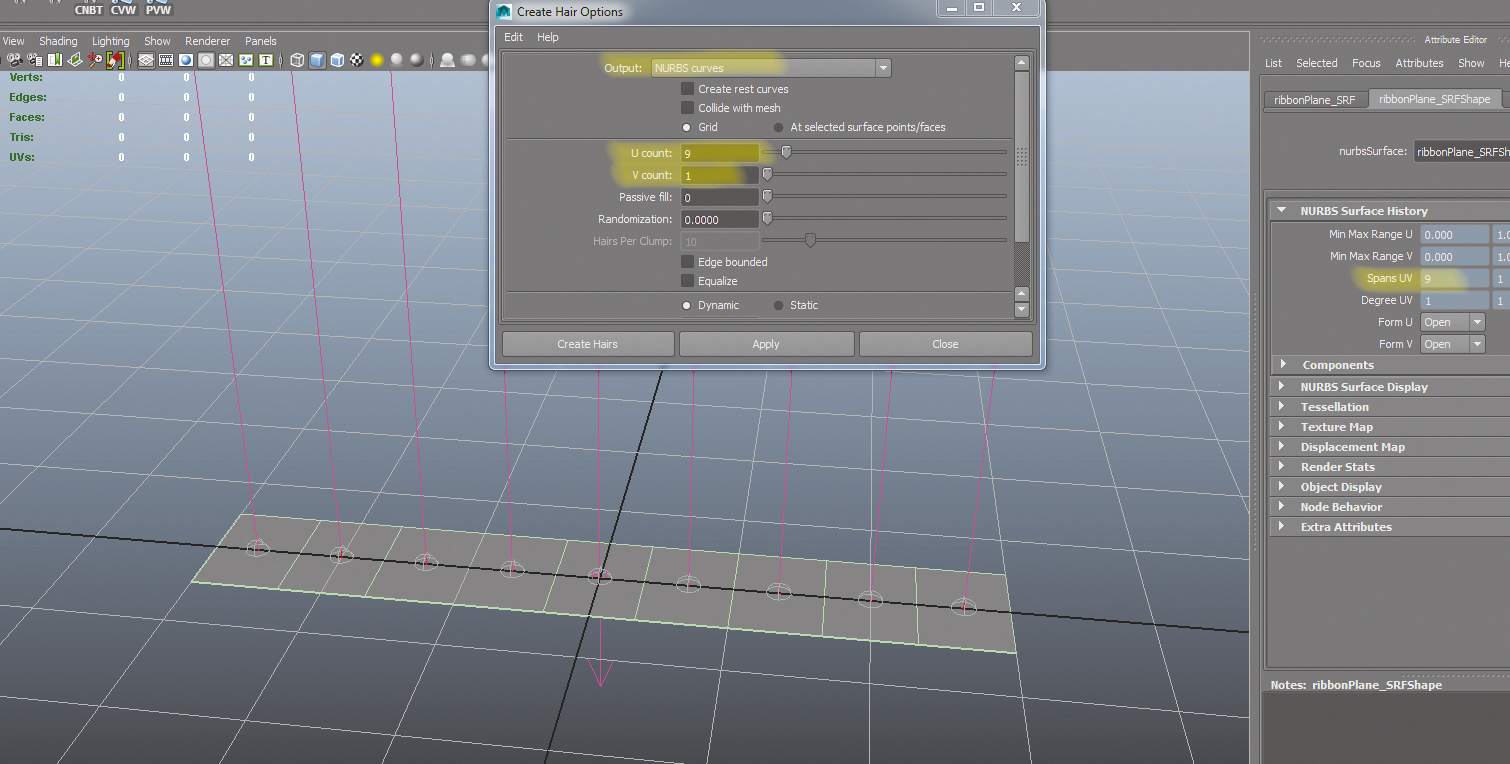Click the PVW shelf icon

click(158, 8)
